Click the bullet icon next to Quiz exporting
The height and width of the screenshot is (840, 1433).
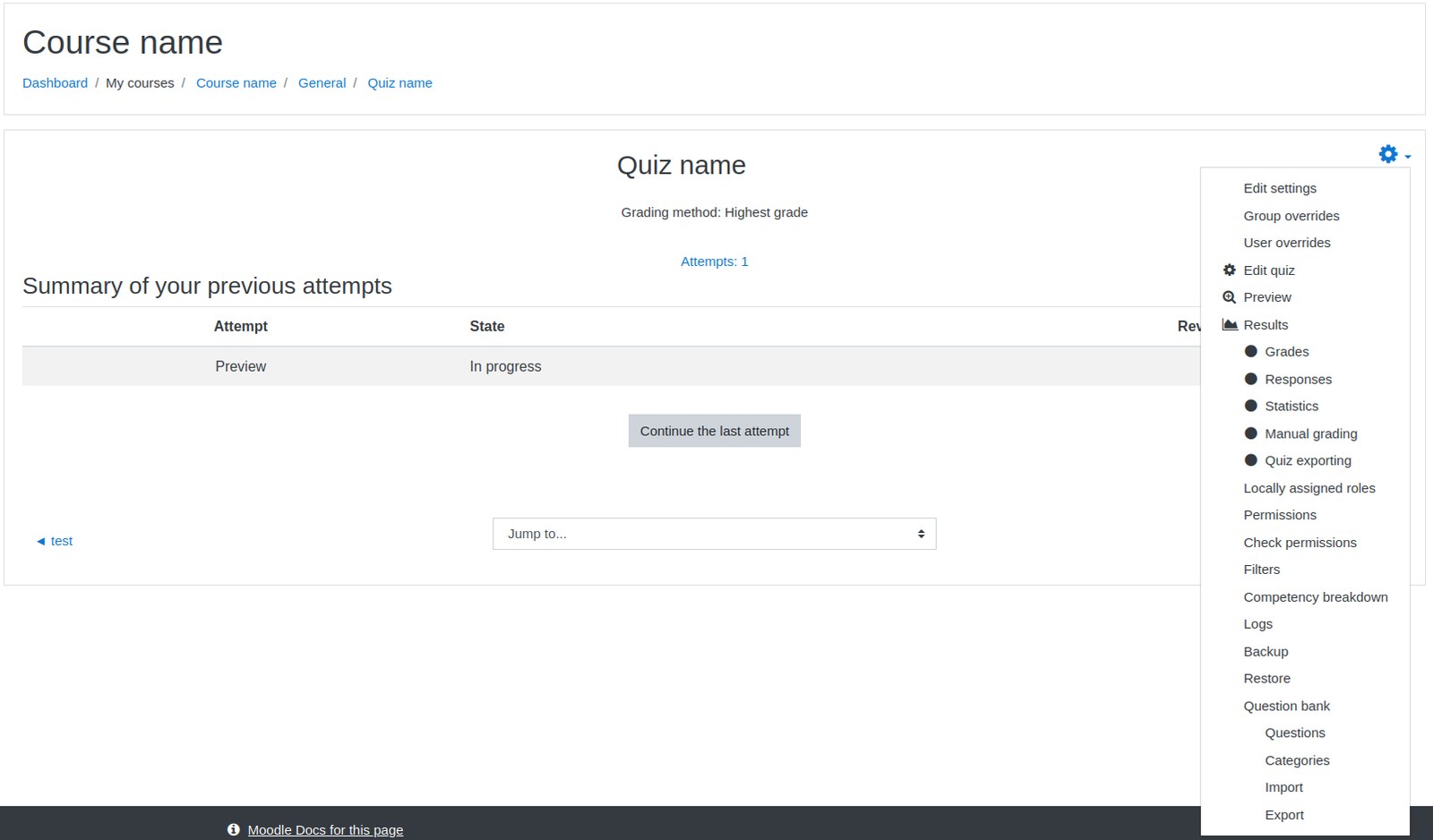(x=1251, y=460)
